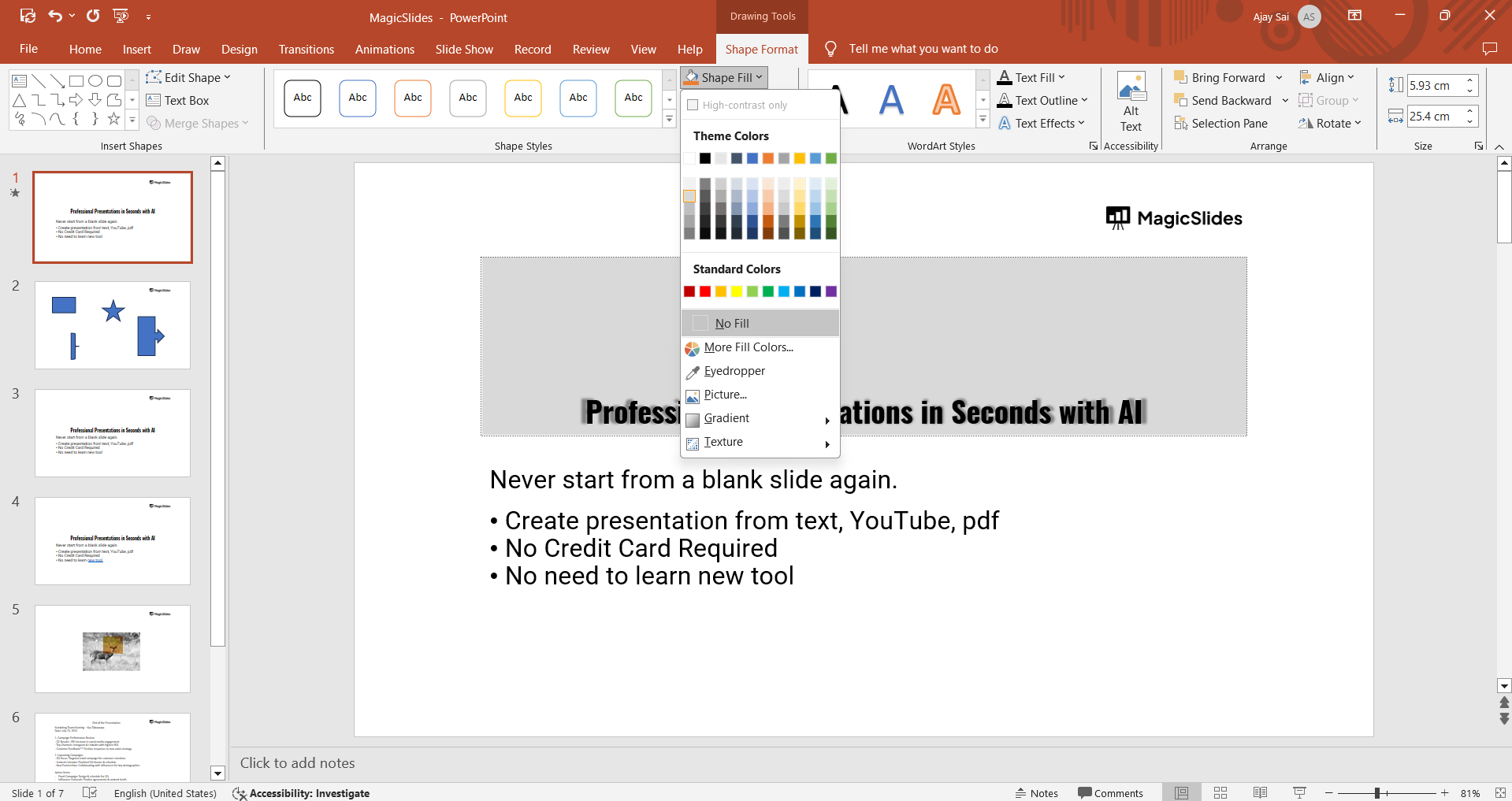Image resolution: width=1512 pixels, height=801 pixels.
Task: Switch to Reading View
Action: point(1260,792)
